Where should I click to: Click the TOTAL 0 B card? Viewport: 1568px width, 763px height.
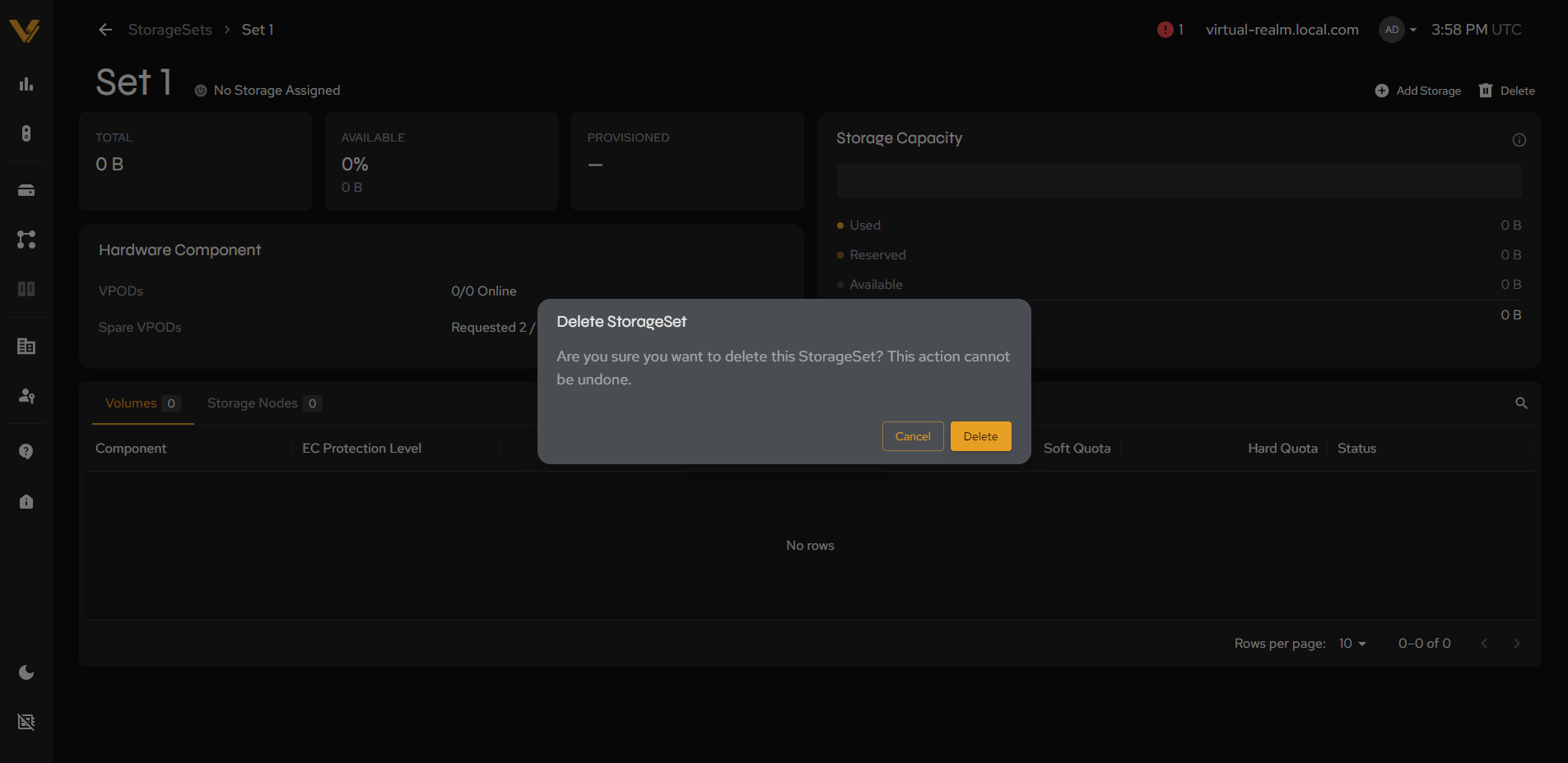pos(195,161)
